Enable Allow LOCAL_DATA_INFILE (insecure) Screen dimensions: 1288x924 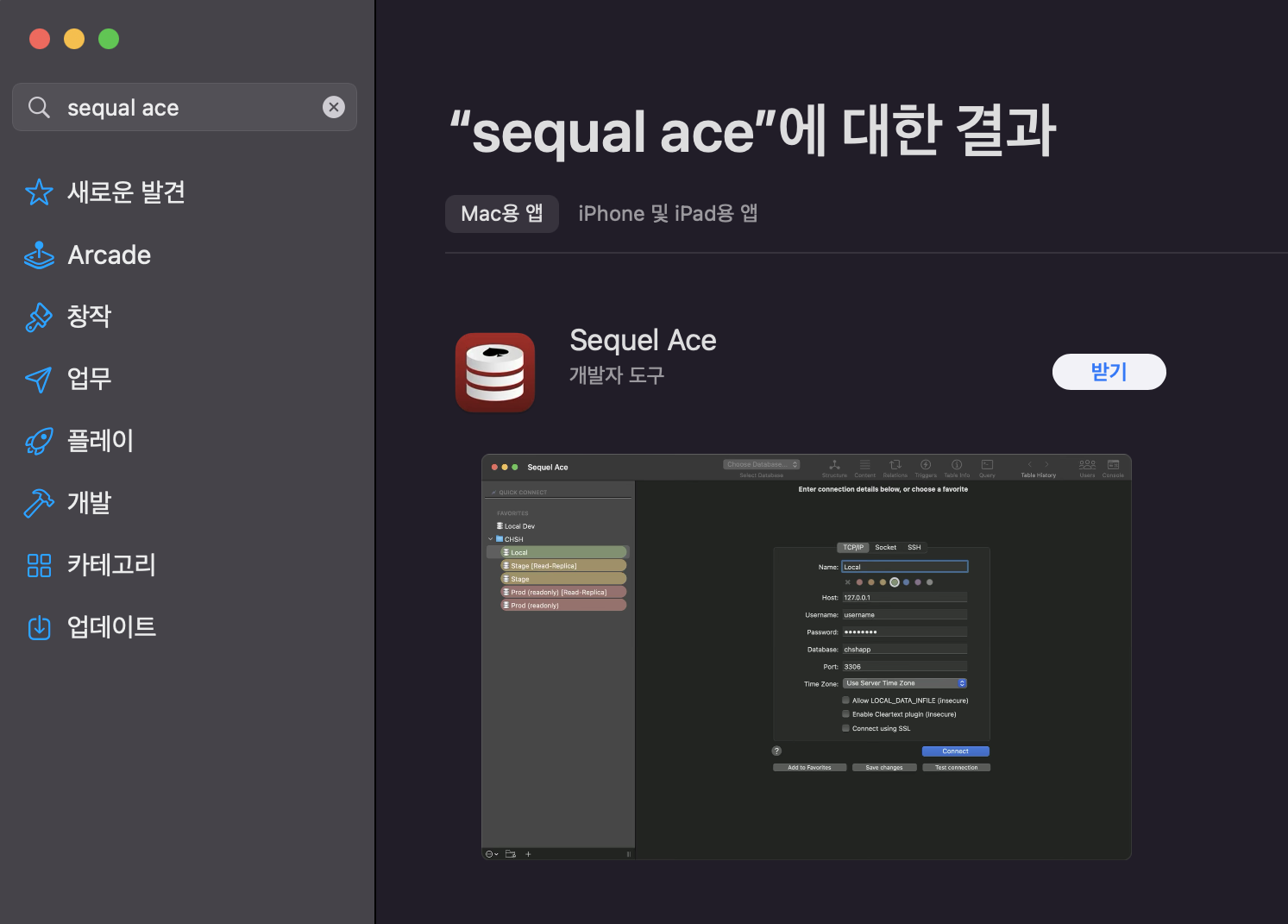pos(845,700)
